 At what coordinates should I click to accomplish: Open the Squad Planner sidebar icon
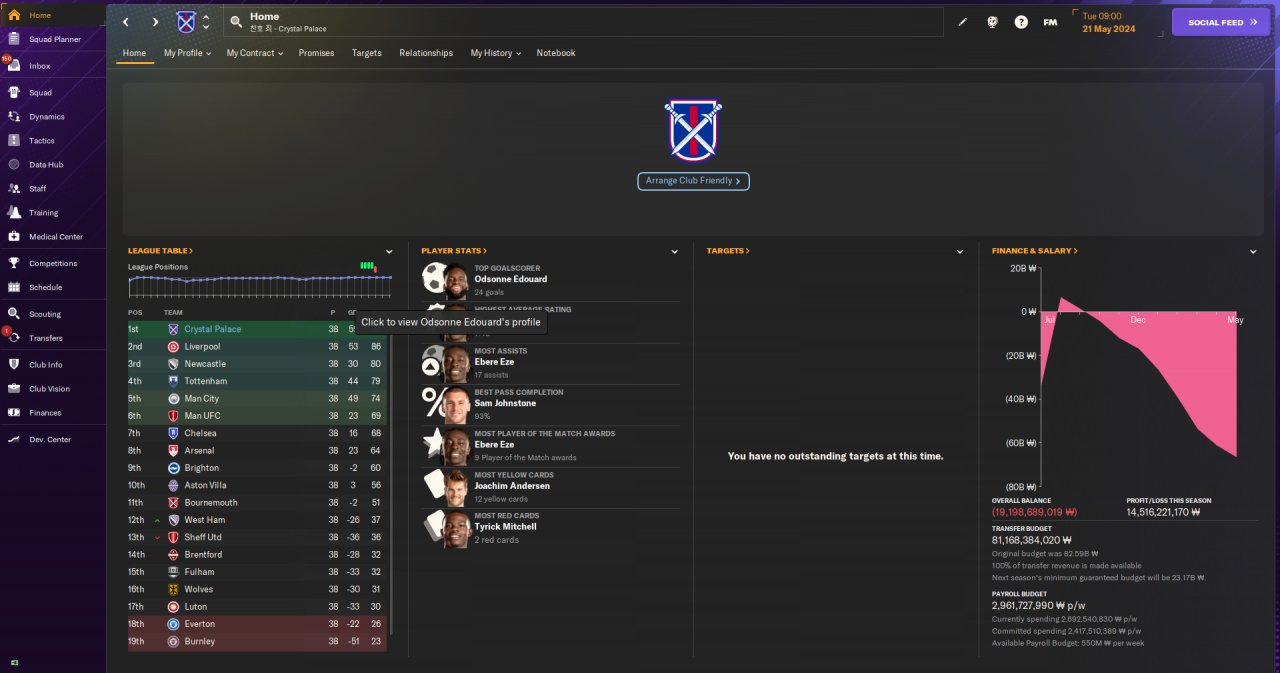(14, 39)
